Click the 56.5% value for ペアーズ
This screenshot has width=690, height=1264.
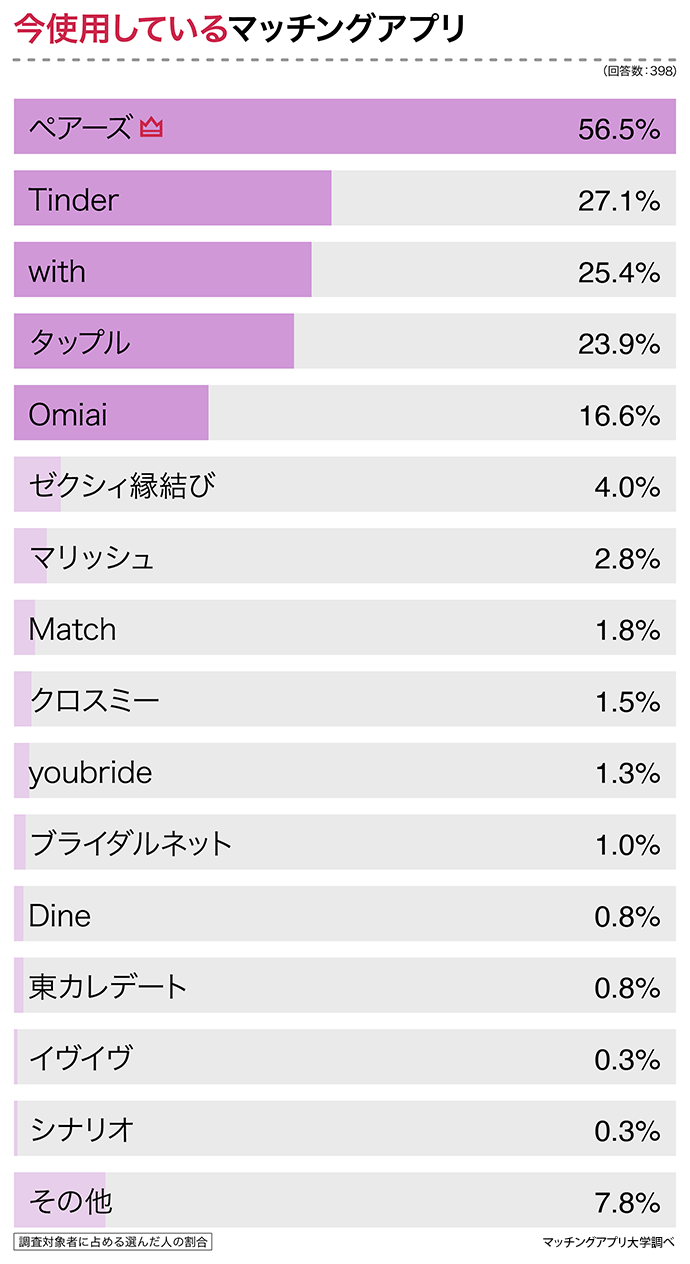tap(619, 130)
